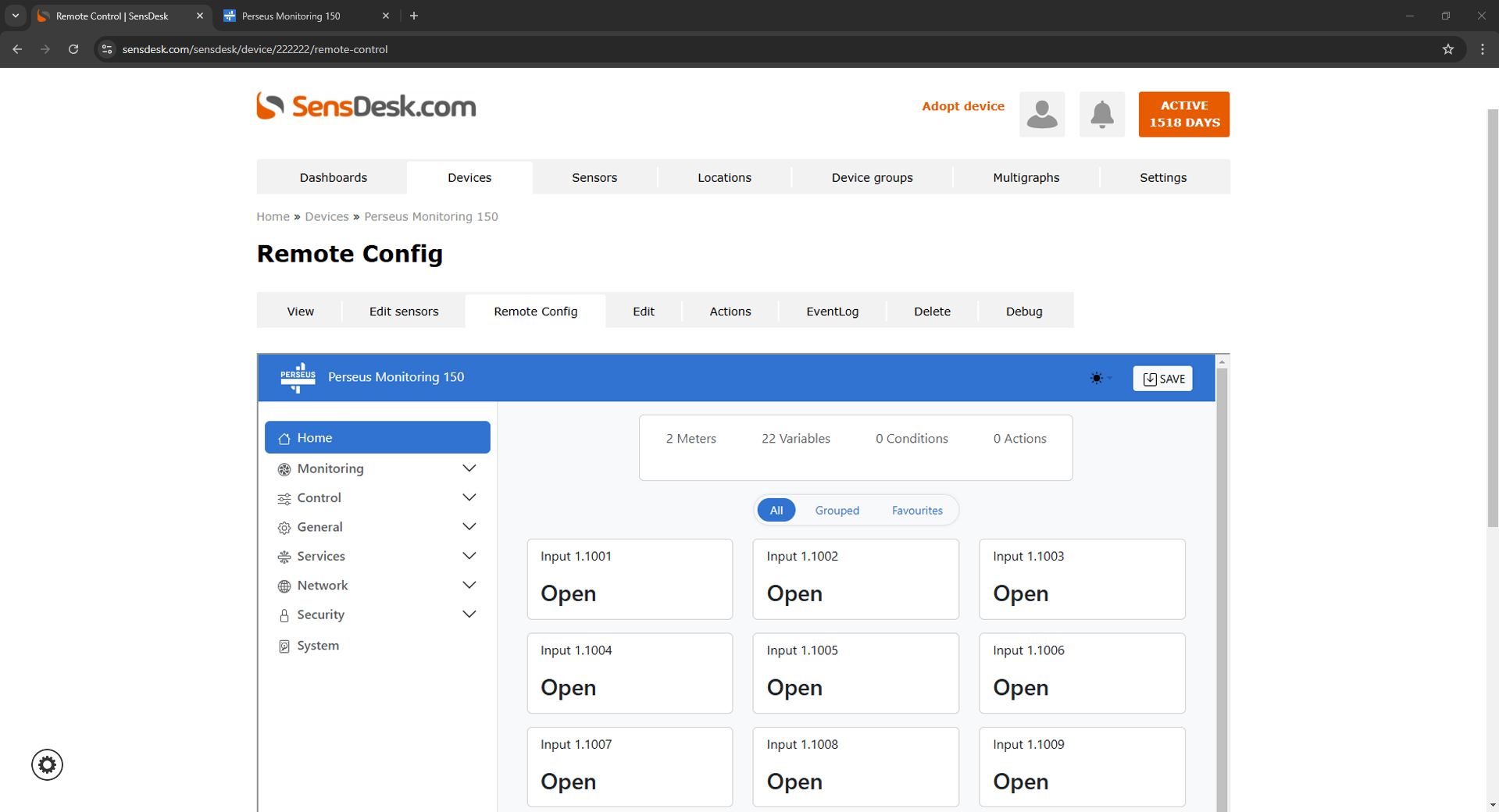Viewport: 1499px width, 812px height.
Task: Open the Multigraphs navigation tab
Action: tap(1026, 178)
